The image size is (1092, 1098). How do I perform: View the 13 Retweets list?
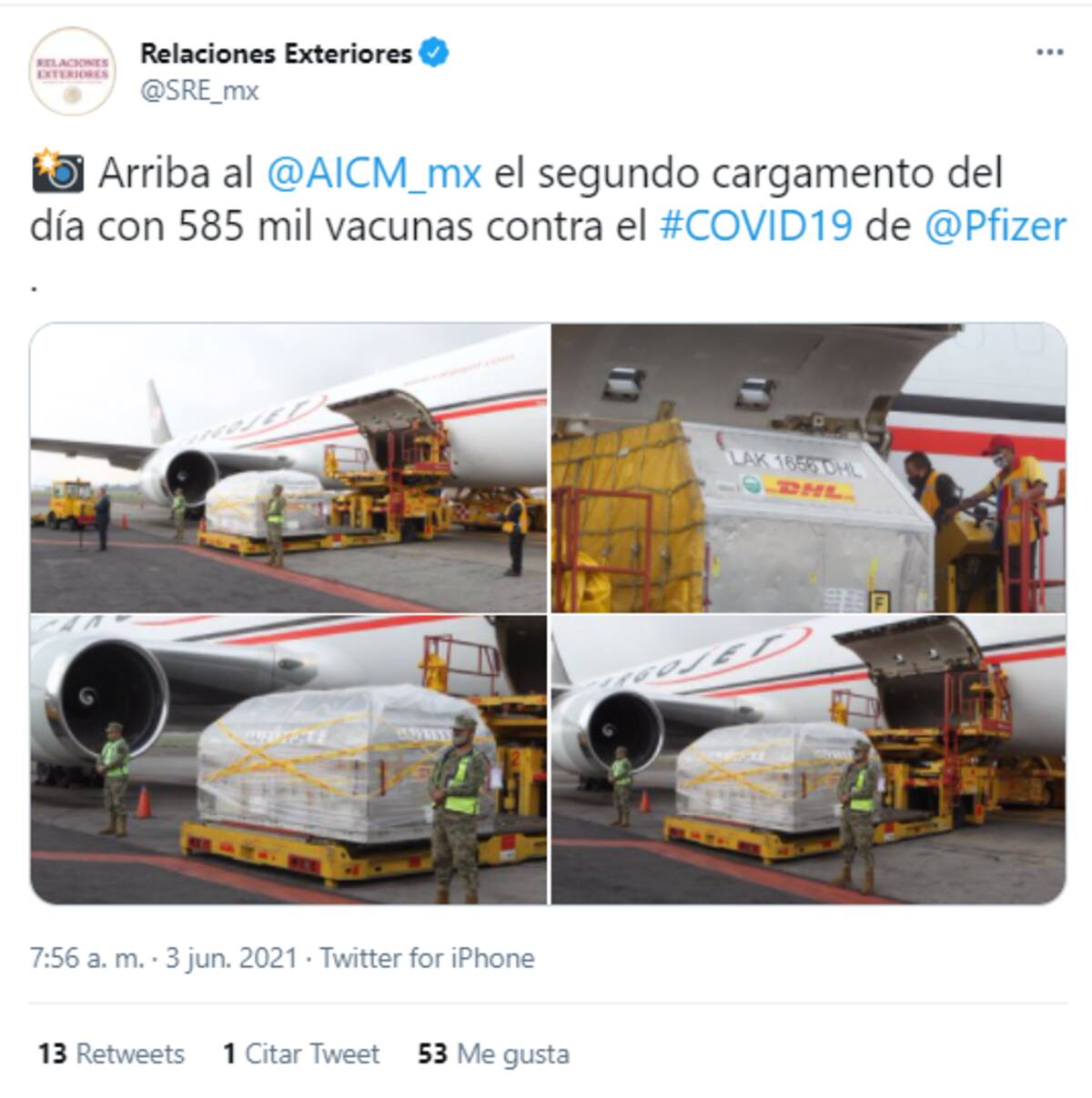point(111,1053)
